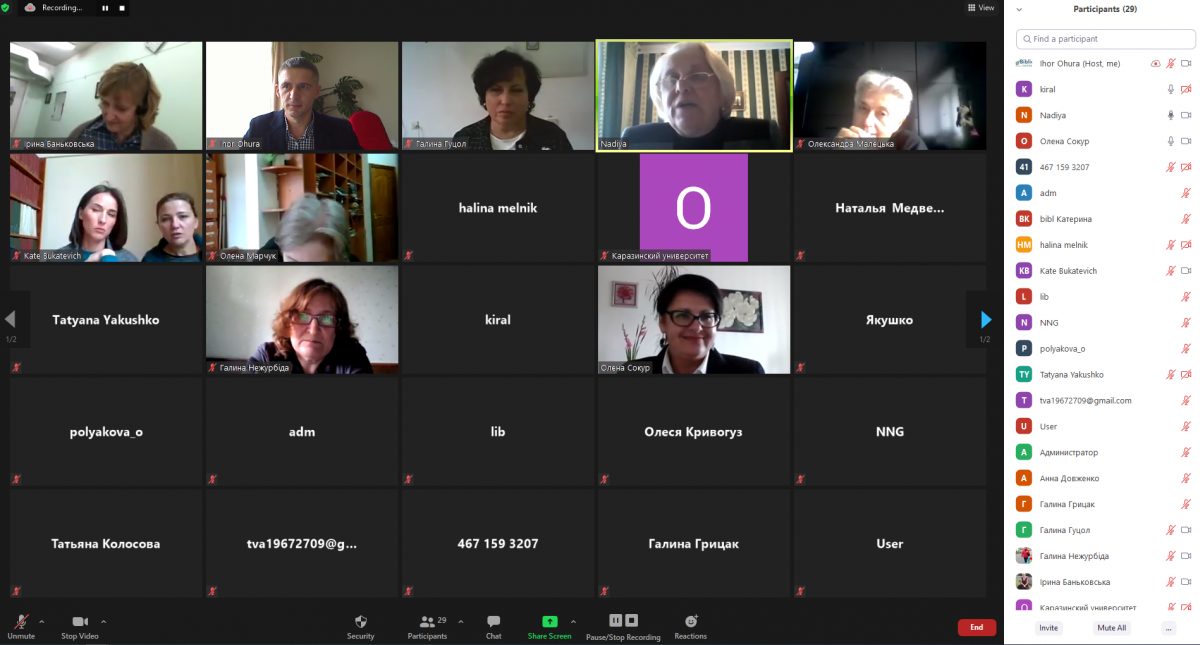The height and width of the screenshot is (645, 1200).
Task: Expand audio options arrow beside Unmute
Action: coord(44,620)
